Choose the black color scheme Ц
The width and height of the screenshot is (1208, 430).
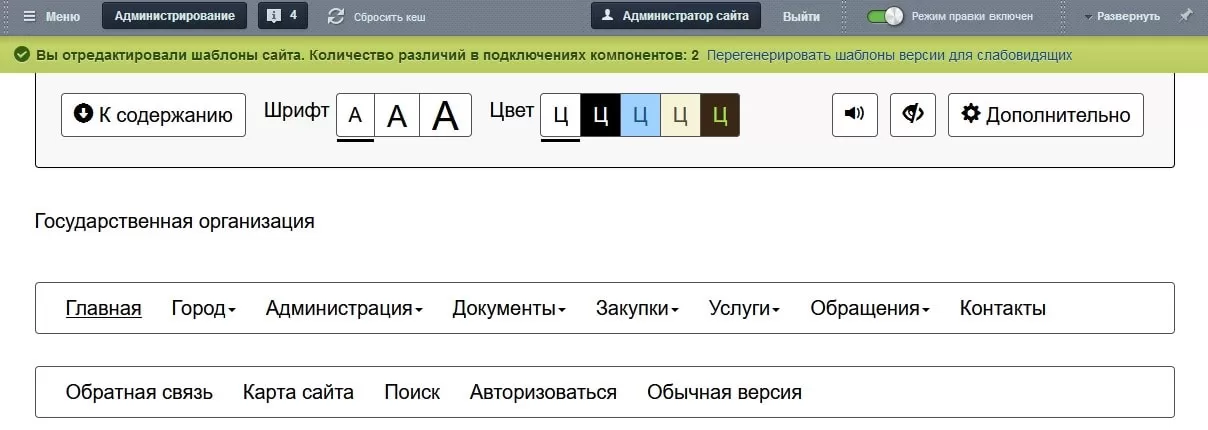(x=600, y=115)
